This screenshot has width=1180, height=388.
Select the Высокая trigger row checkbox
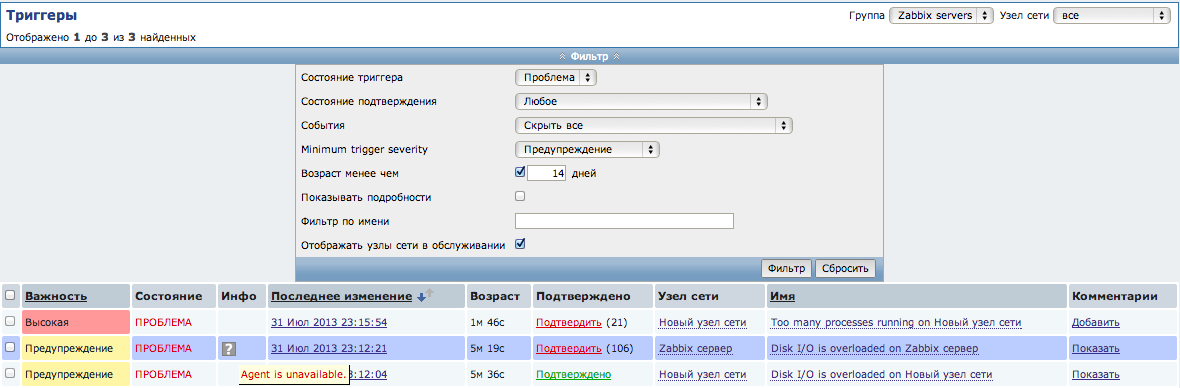10,322
